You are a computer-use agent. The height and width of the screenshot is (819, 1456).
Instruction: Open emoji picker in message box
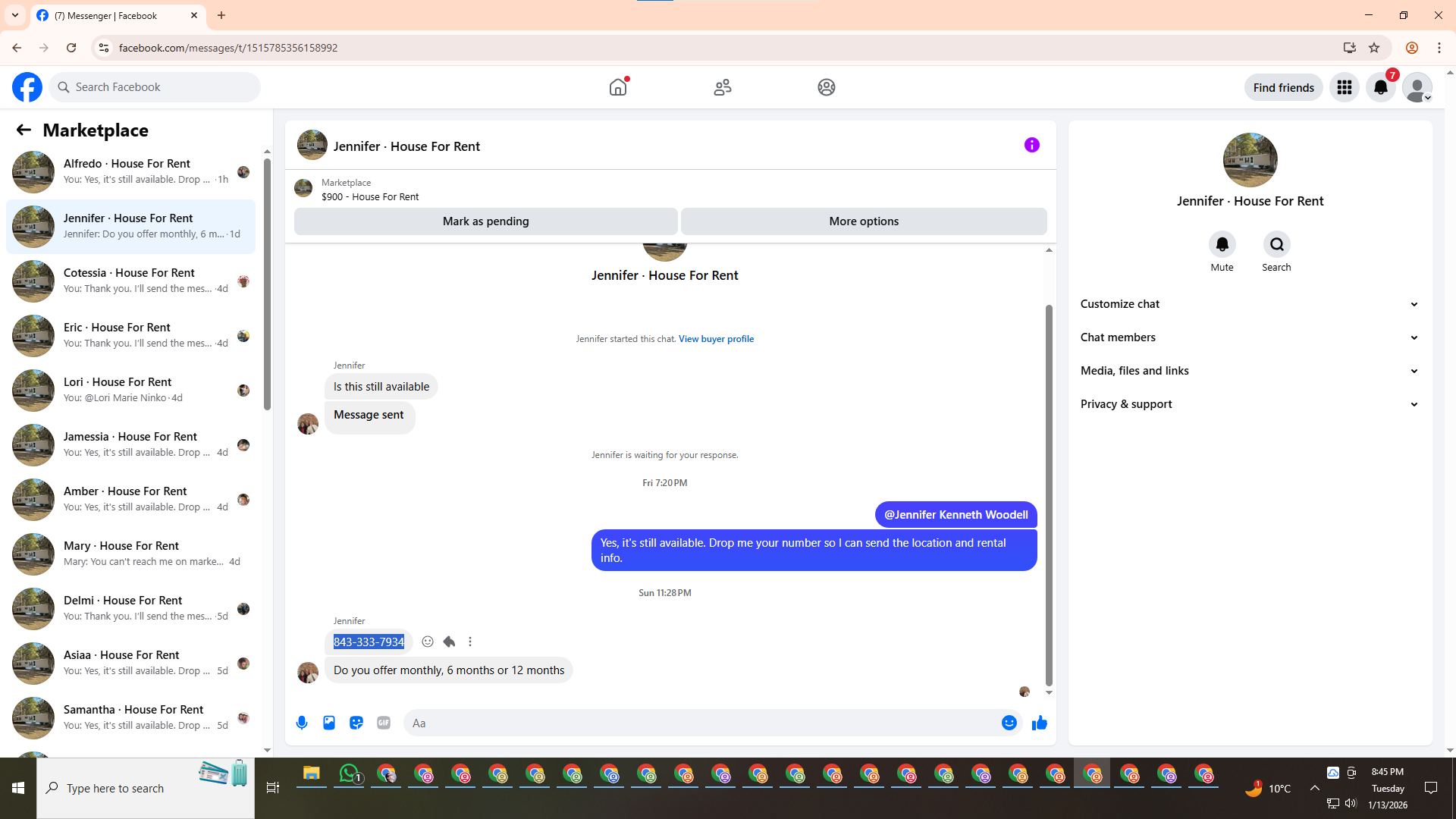click(1009, 723)
